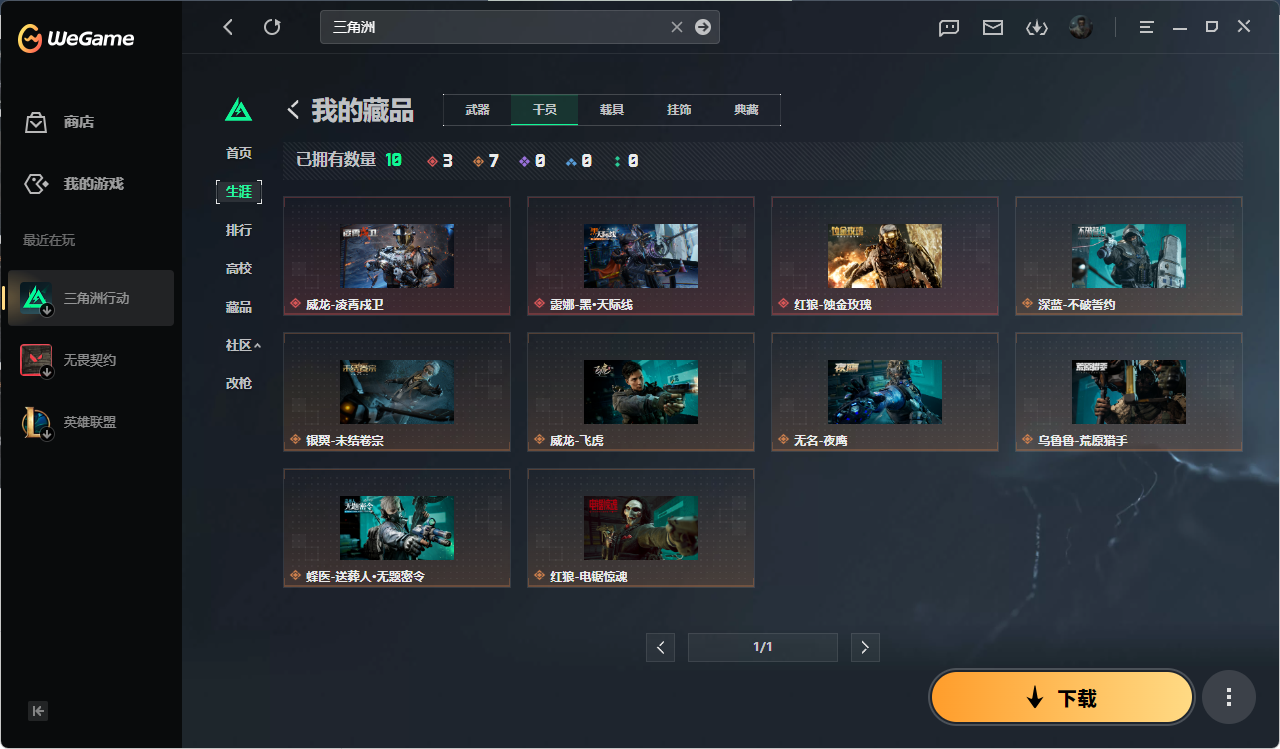Select 三角洲行动 in recent games
The height and width of the screenshot is (749, 1280).
(91, 298)
